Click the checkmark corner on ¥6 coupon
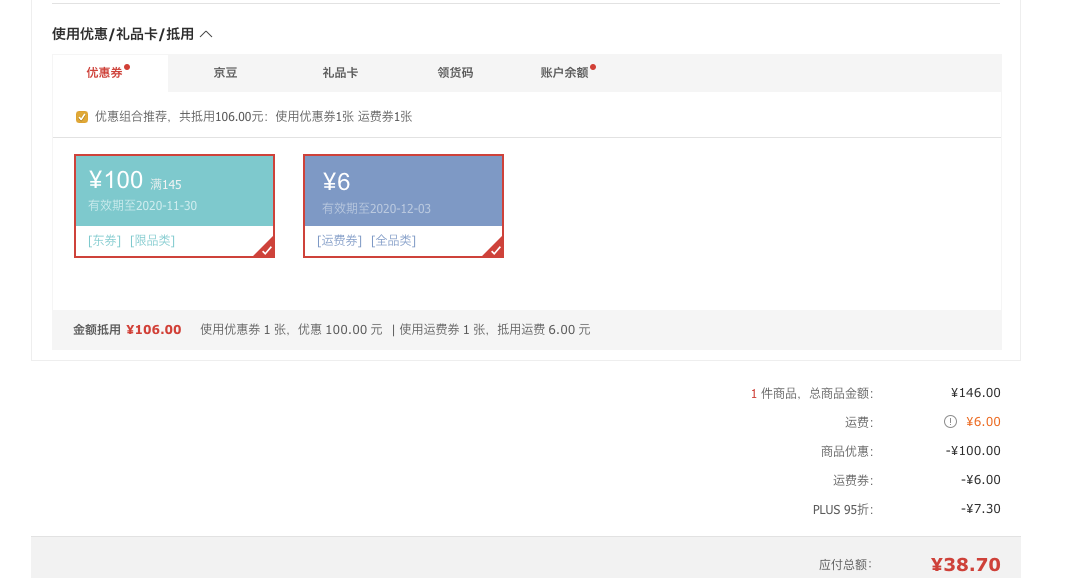Screen dimensions: 1073x578 (x=495, y=249)
